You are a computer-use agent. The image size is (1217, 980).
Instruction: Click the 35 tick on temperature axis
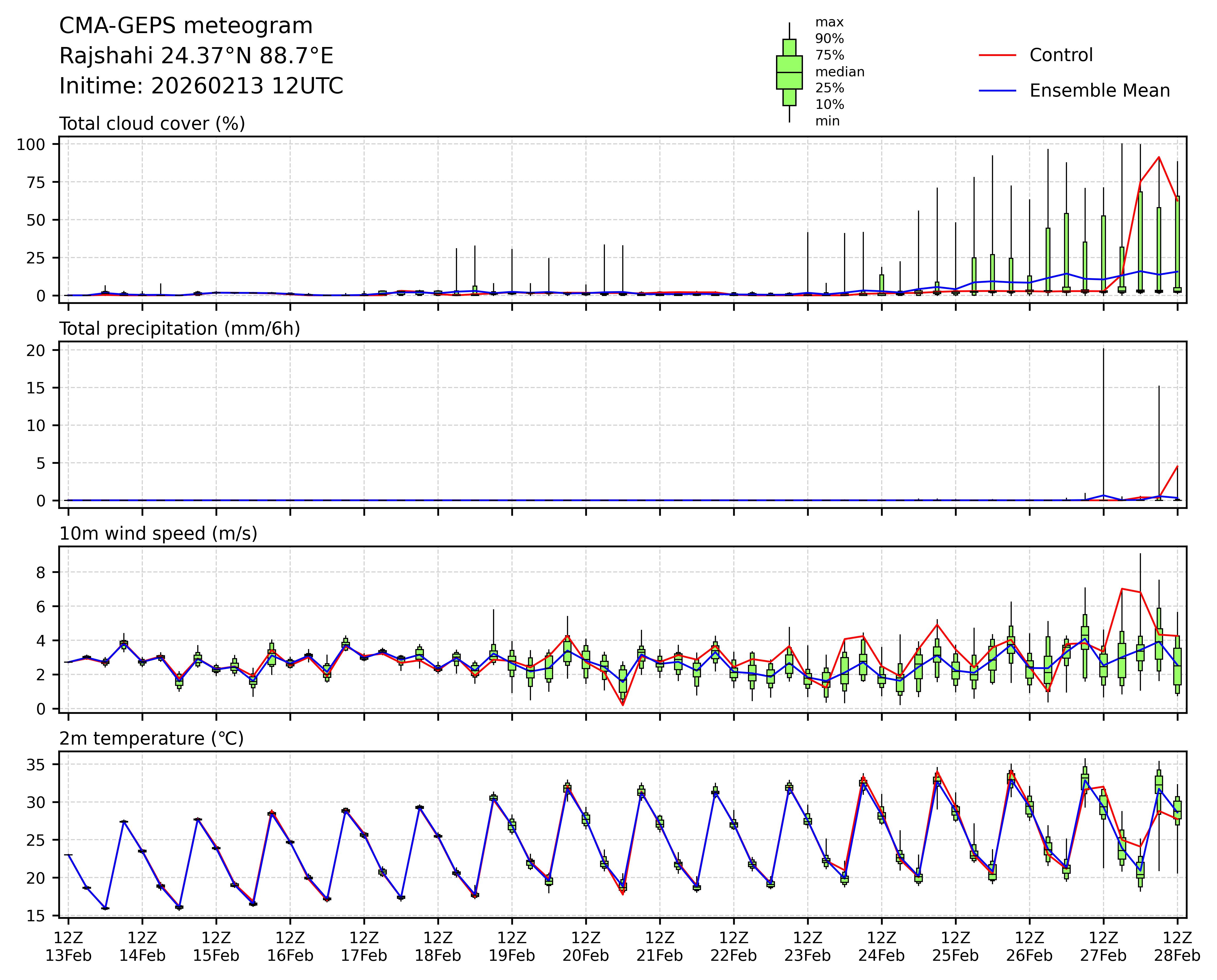[35, 765]
